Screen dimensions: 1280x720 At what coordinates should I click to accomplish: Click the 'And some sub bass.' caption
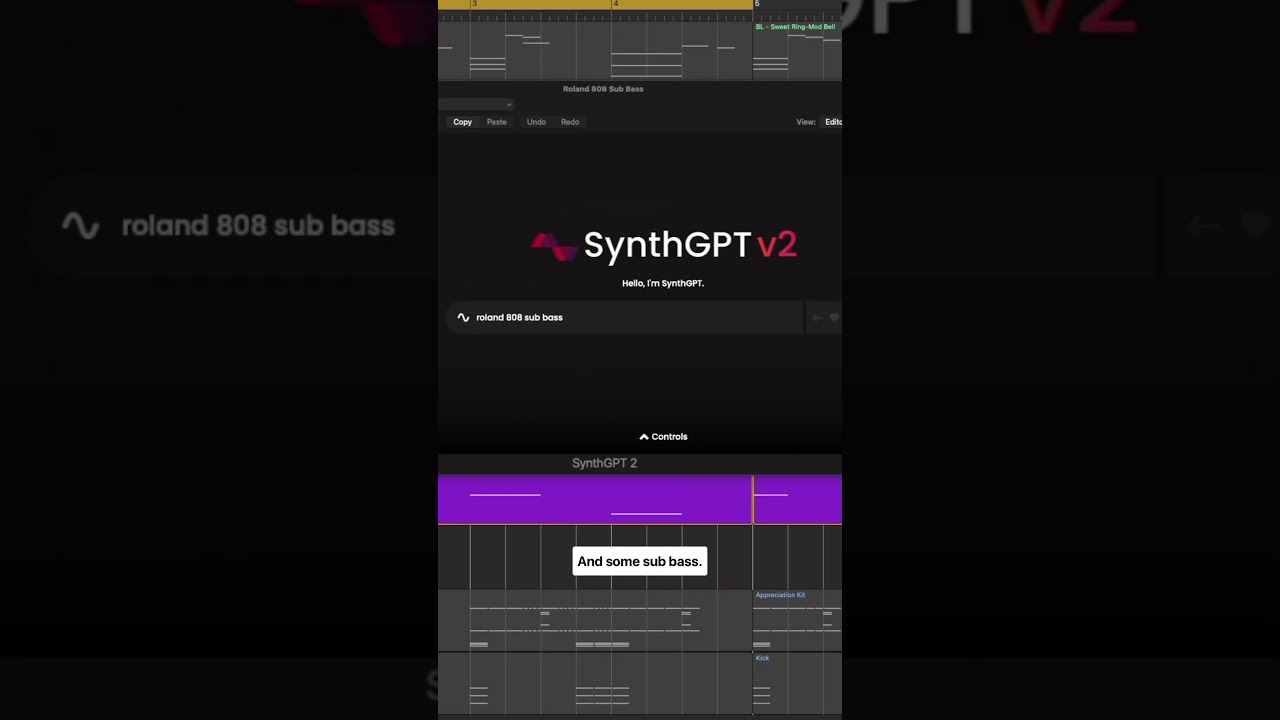click(x=640, y=561)
